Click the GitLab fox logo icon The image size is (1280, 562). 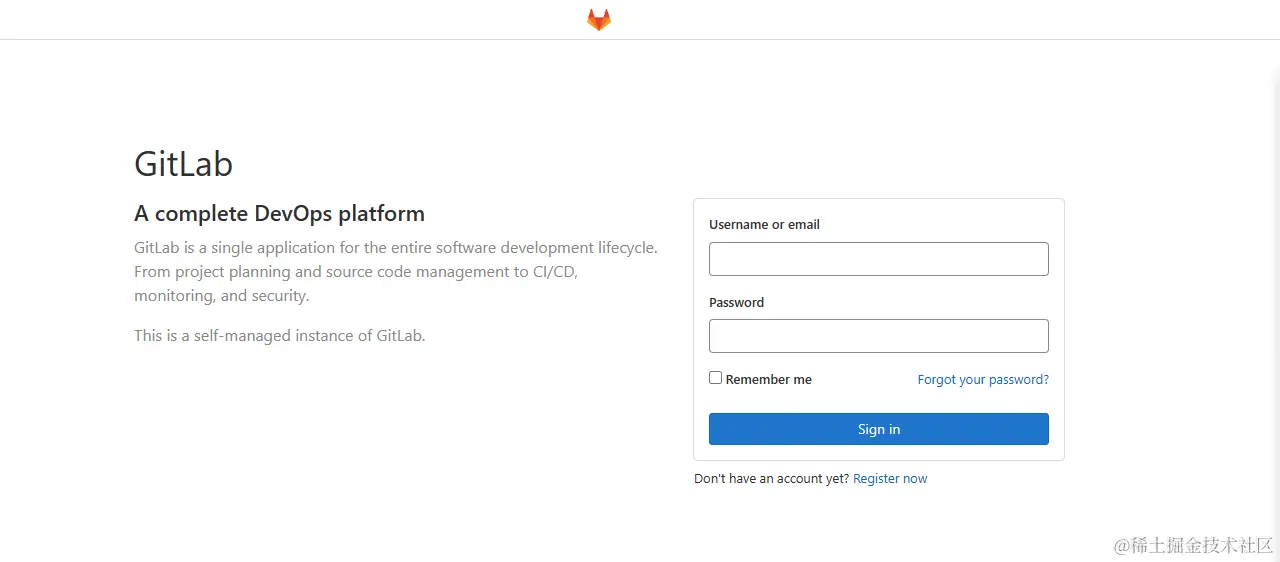point(599,20)
